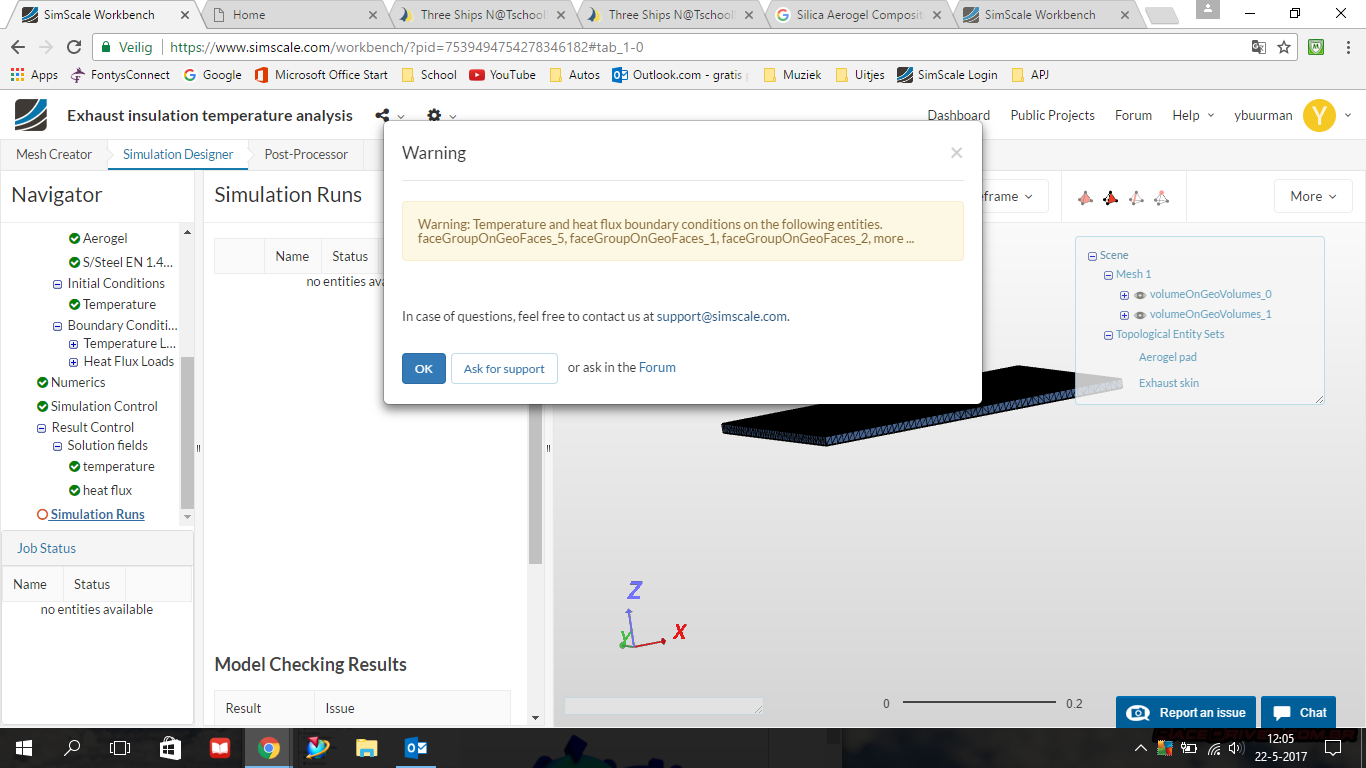Select the black-and-red tetrahedron mesh filter icon

[x=1110, y=196]
